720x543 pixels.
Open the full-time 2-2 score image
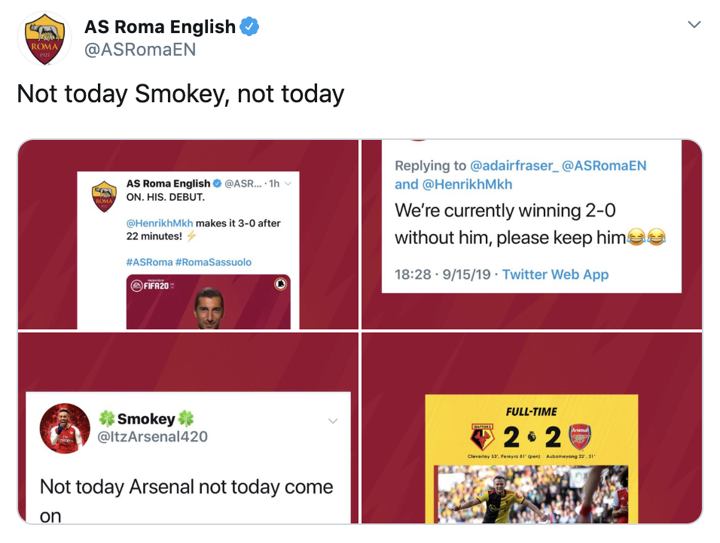coord(531,429)
